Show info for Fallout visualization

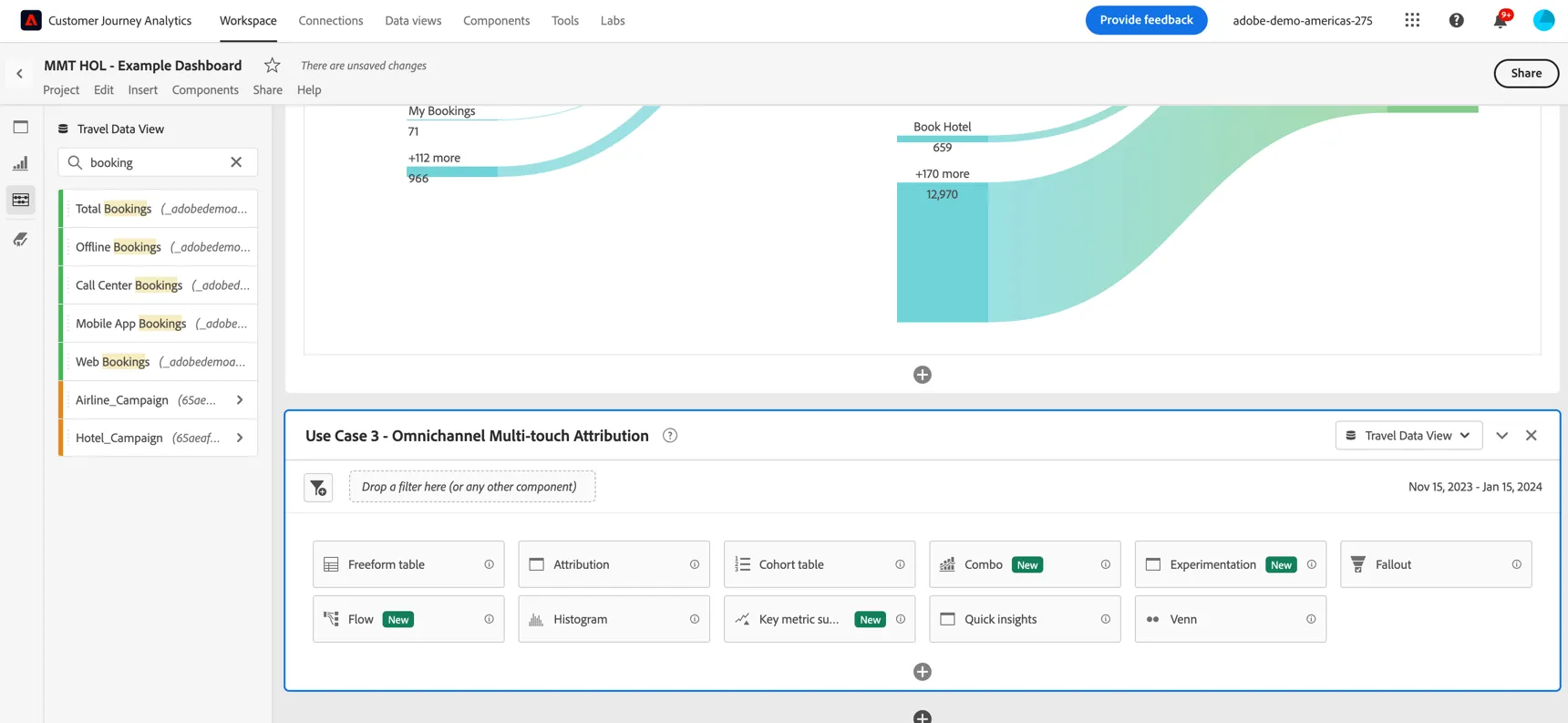(x=1516, y=564)
